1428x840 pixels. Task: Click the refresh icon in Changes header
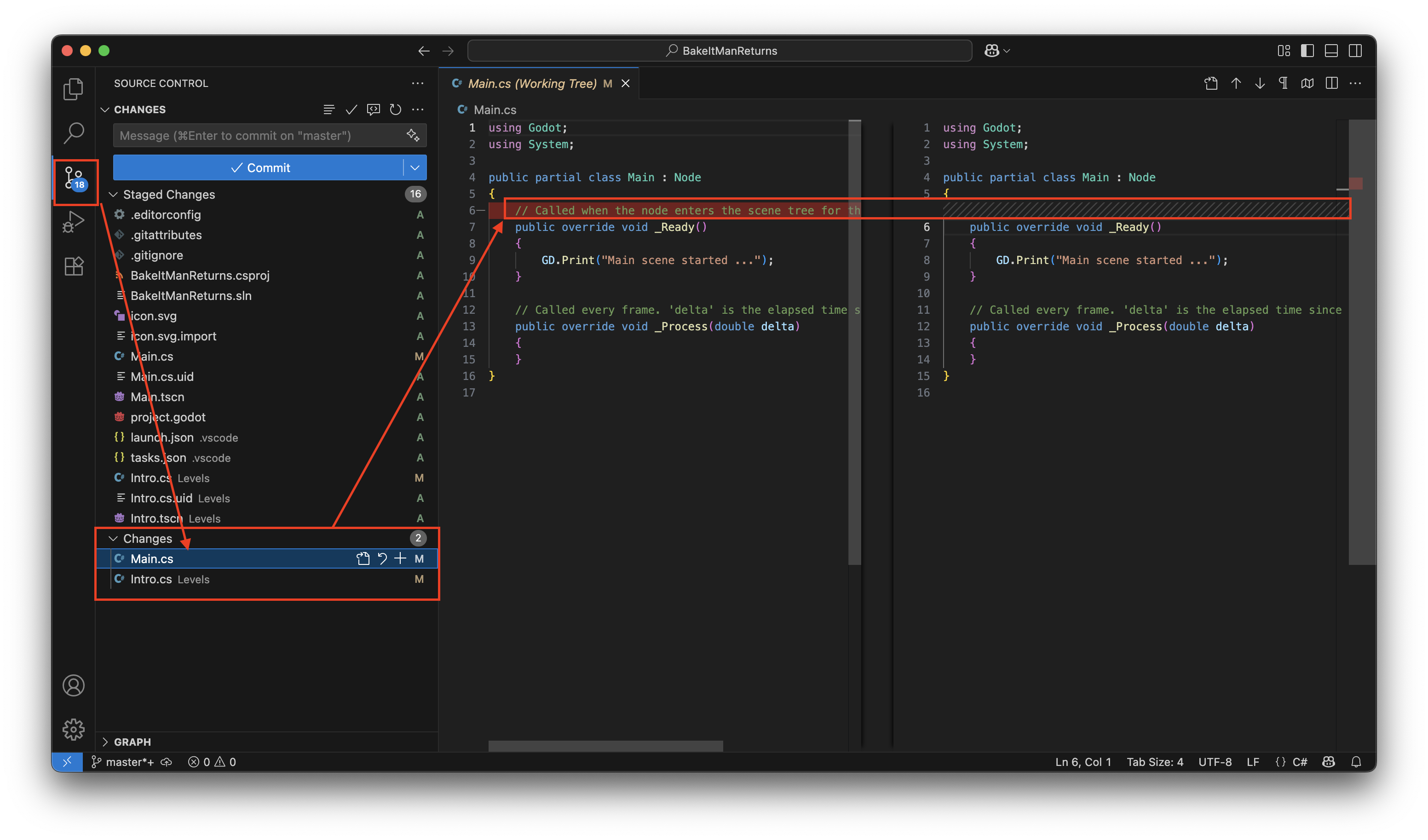click(396, 109)
